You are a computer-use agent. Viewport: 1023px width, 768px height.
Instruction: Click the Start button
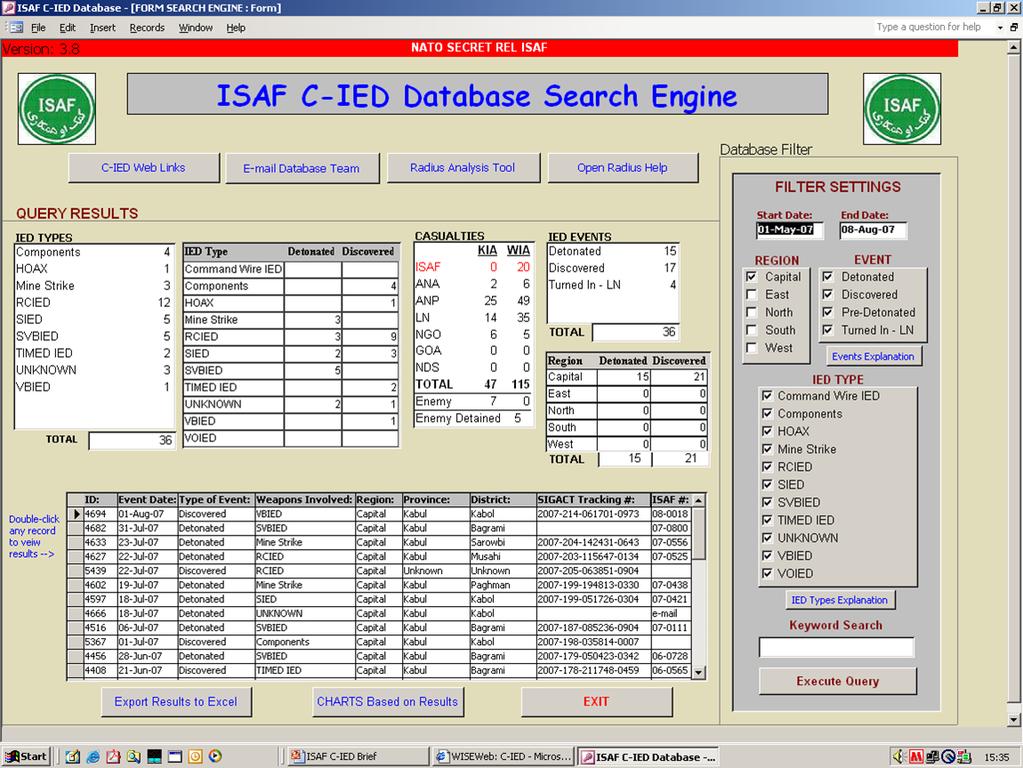point(26,756)
